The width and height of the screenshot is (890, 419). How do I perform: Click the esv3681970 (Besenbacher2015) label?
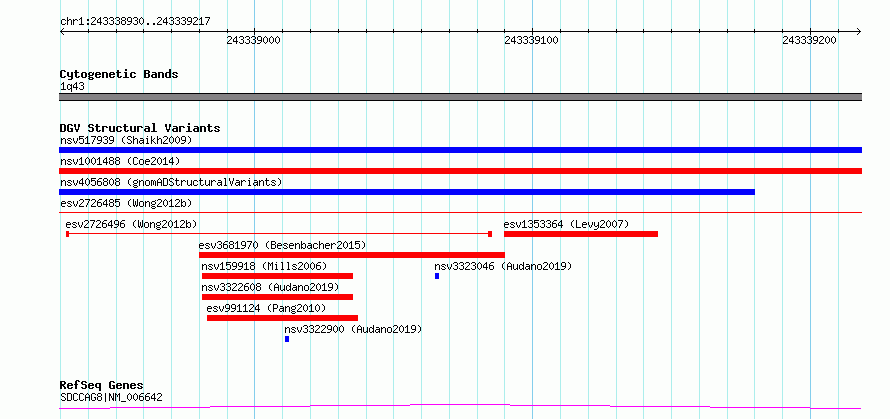click(x=282, y=245)
